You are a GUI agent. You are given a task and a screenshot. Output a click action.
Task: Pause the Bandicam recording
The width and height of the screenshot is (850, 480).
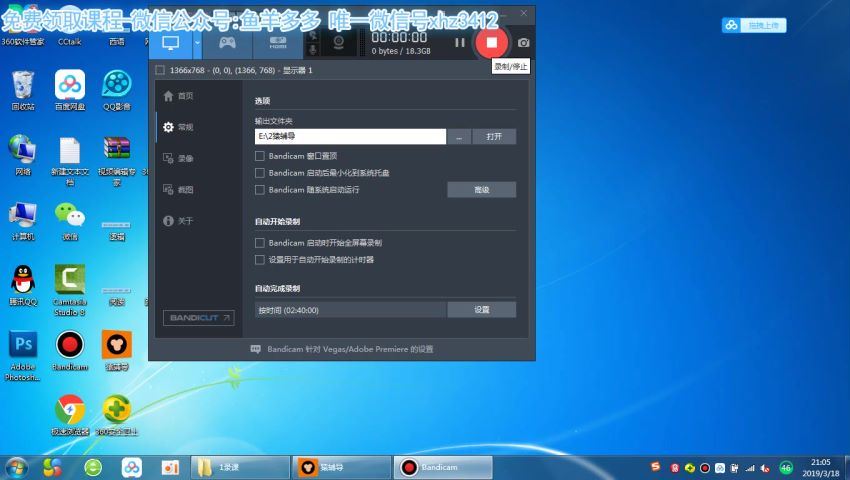[x=460, y=43]
